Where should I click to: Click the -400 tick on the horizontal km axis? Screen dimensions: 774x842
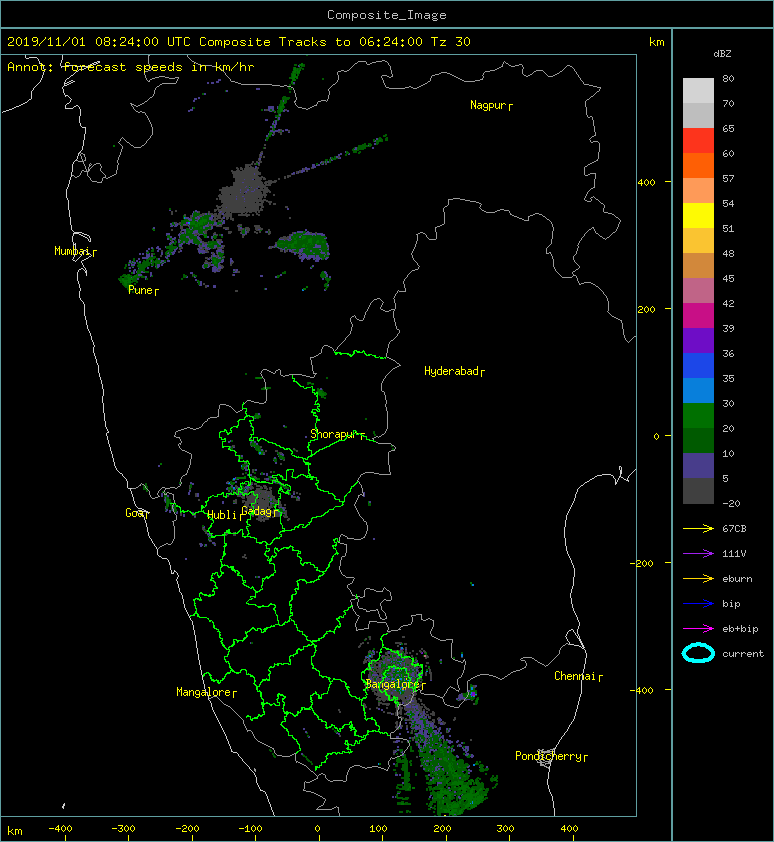(60, 829)
